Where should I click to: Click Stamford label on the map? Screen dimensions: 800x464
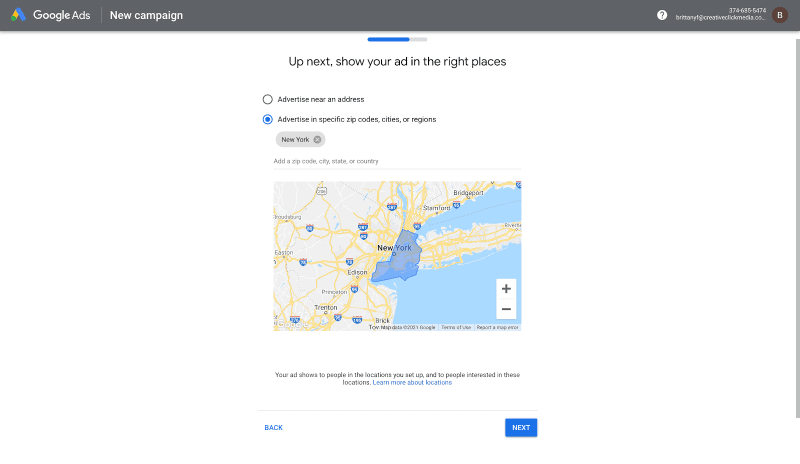click(436, 208)
